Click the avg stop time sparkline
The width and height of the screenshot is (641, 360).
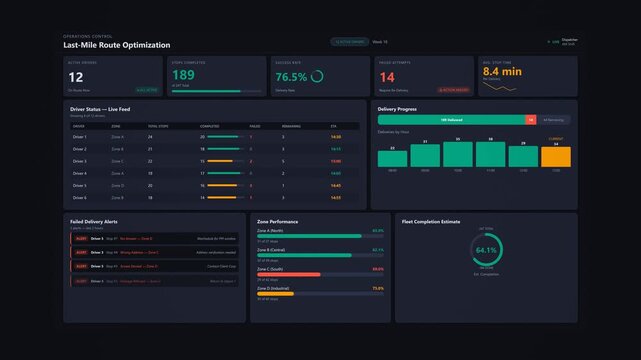[x=499, y=87]
